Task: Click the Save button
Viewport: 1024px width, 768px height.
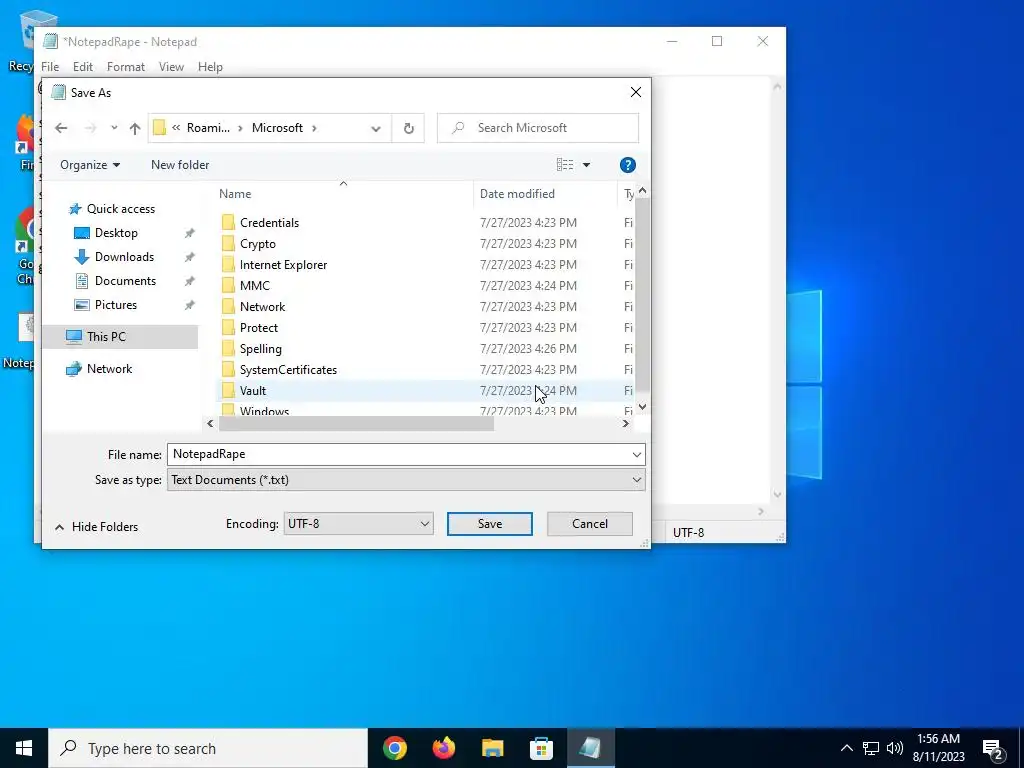Action: (x=490, y=524)
